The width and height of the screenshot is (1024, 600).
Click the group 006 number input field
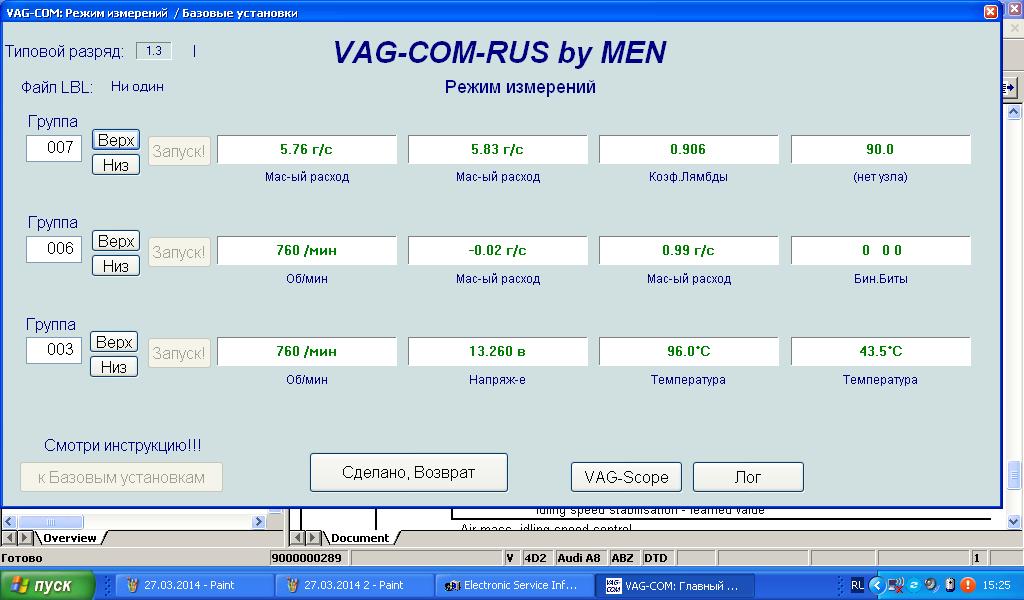[54, 249]
